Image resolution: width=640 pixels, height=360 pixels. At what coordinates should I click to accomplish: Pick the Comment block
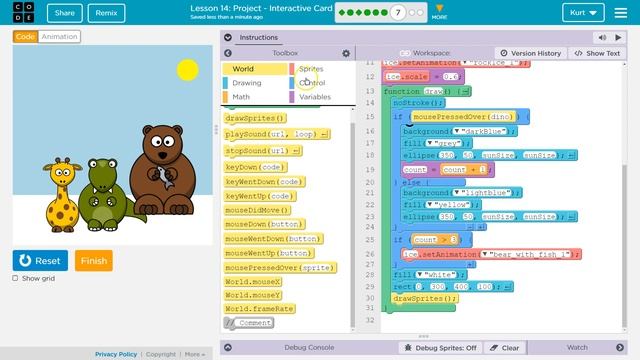(x=249, y=323)
